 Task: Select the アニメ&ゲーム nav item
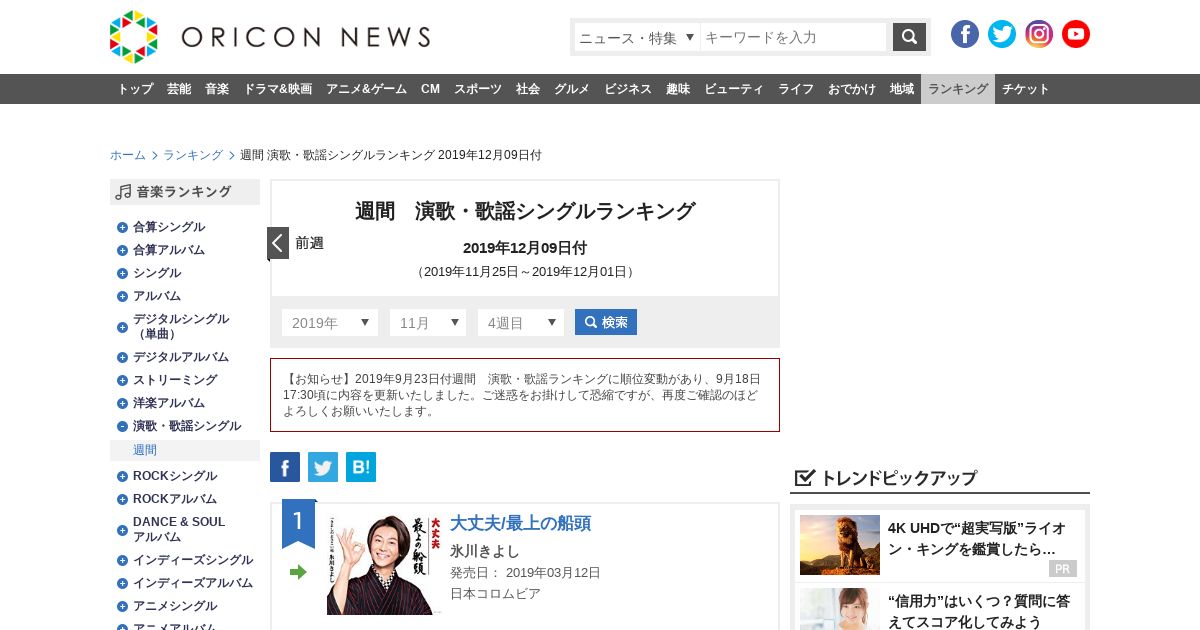366,89
